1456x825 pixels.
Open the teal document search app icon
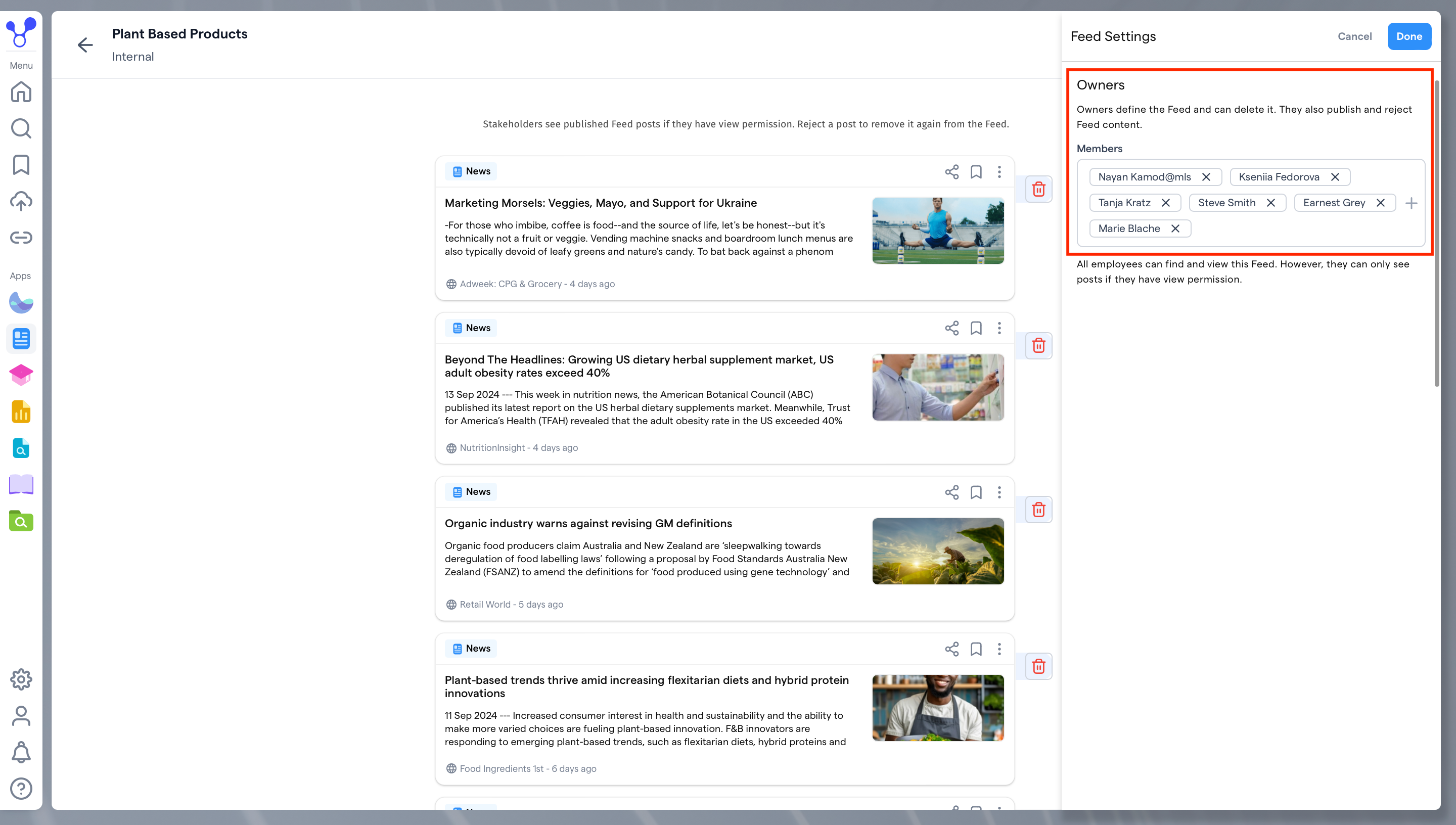tap(21, 448)
